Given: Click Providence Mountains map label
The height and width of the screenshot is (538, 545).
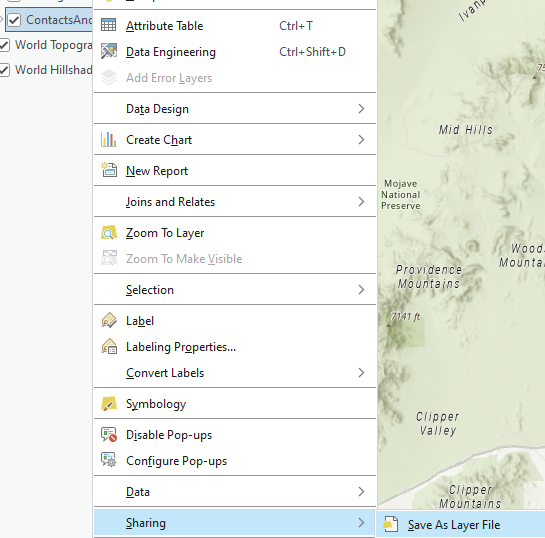Looking at the screenshot, I should coord(429,277).
